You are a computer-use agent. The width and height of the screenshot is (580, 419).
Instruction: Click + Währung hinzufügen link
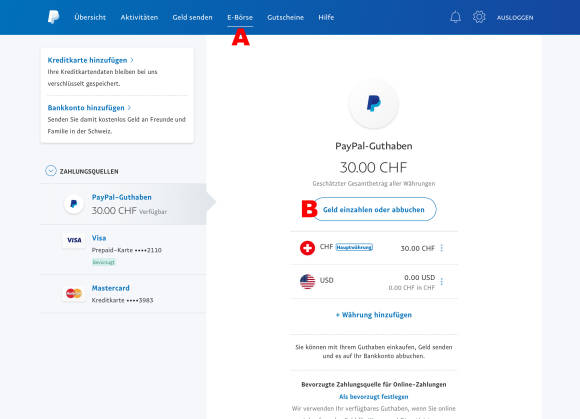pos(374,315)
